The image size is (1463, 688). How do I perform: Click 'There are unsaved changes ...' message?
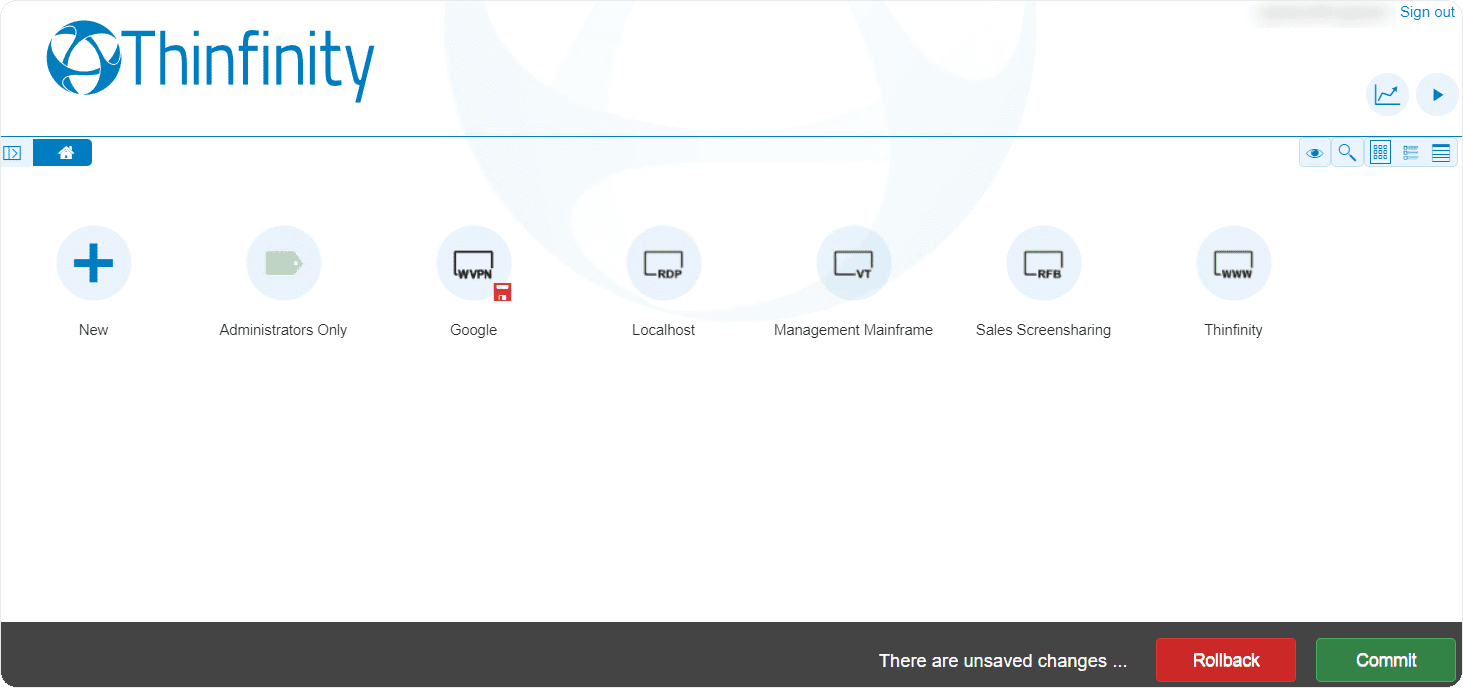[x=1003, y=661]
